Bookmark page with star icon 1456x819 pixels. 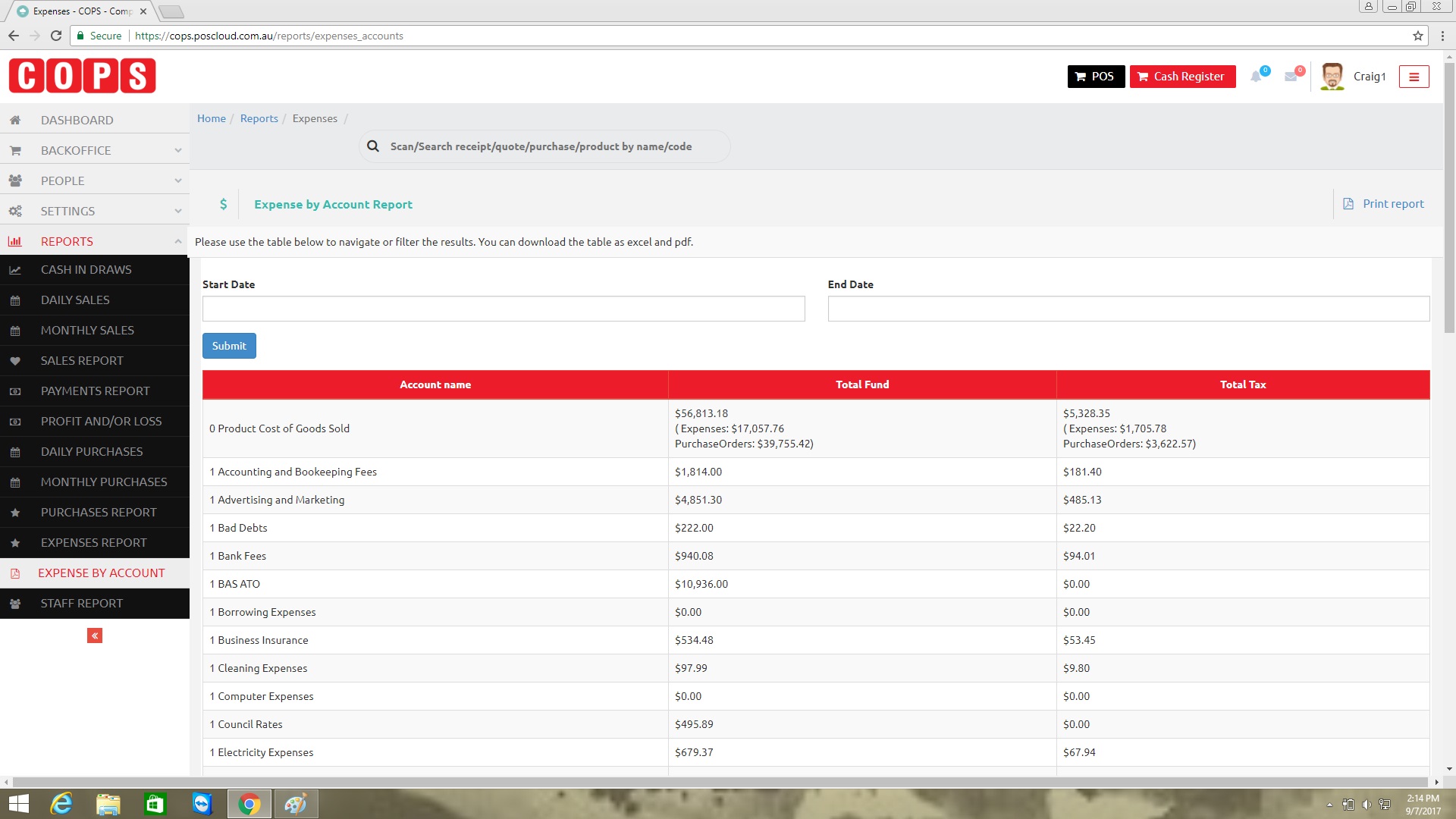pyautogui.click(x=1417, y=36)
